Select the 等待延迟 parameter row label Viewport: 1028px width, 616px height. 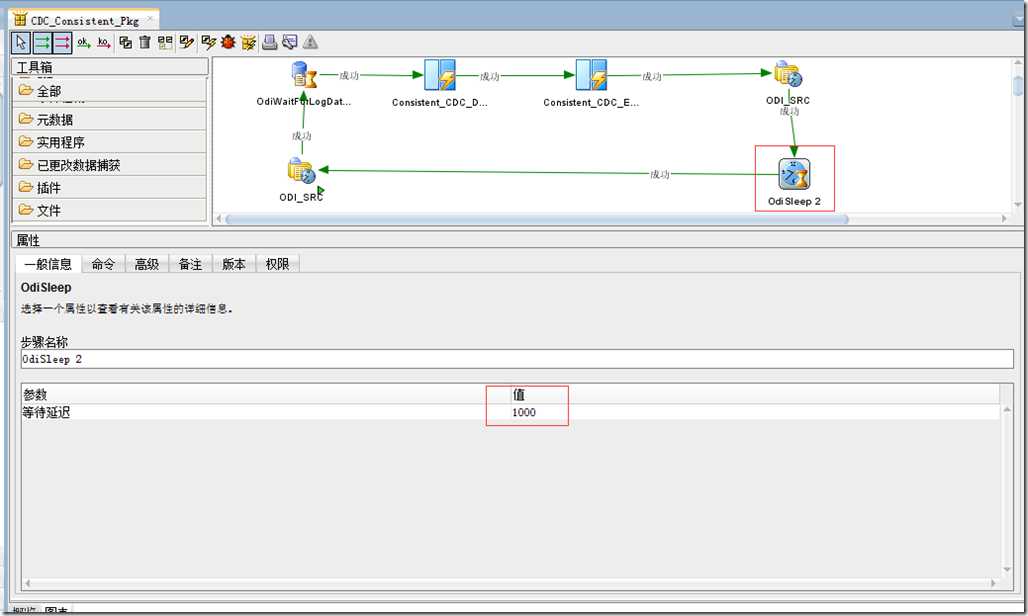(46, 412)
